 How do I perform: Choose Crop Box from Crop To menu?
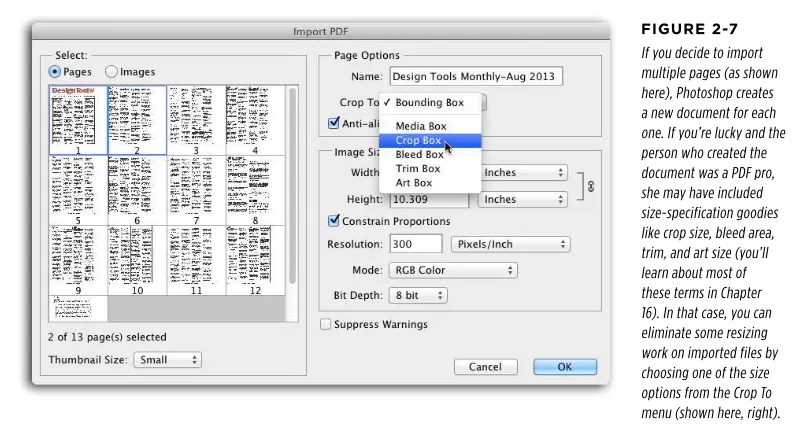tap(430, 140)
